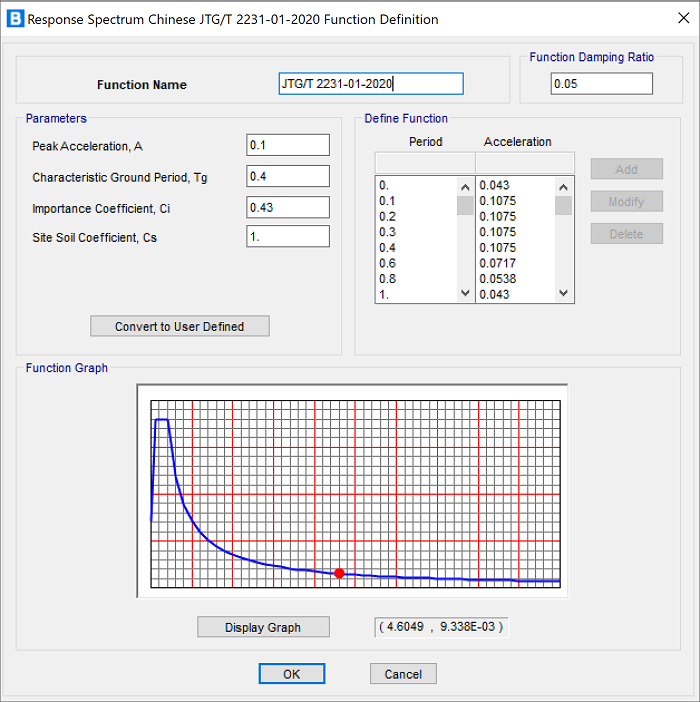Viewport: 700px width, 702px height.
Task: Click down arrow of Acceleration list scrollbar
Action: [563, 293]
